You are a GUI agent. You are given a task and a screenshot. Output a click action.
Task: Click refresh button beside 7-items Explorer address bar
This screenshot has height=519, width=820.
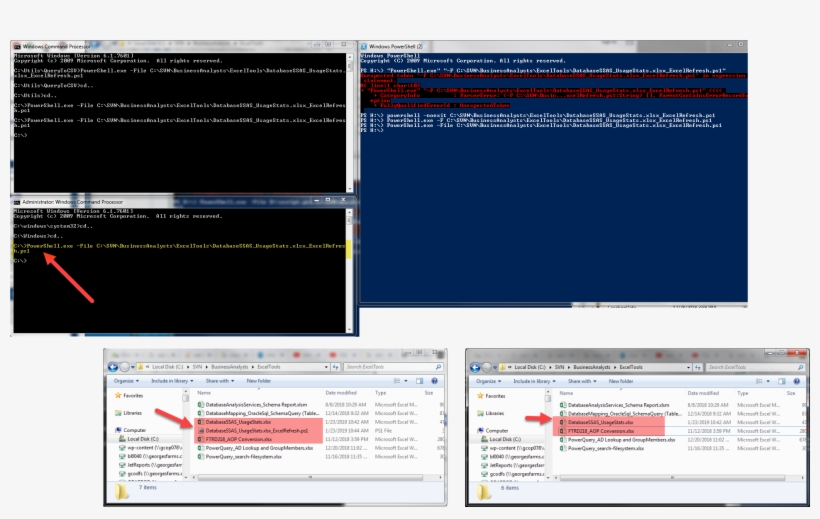(336, 367)
